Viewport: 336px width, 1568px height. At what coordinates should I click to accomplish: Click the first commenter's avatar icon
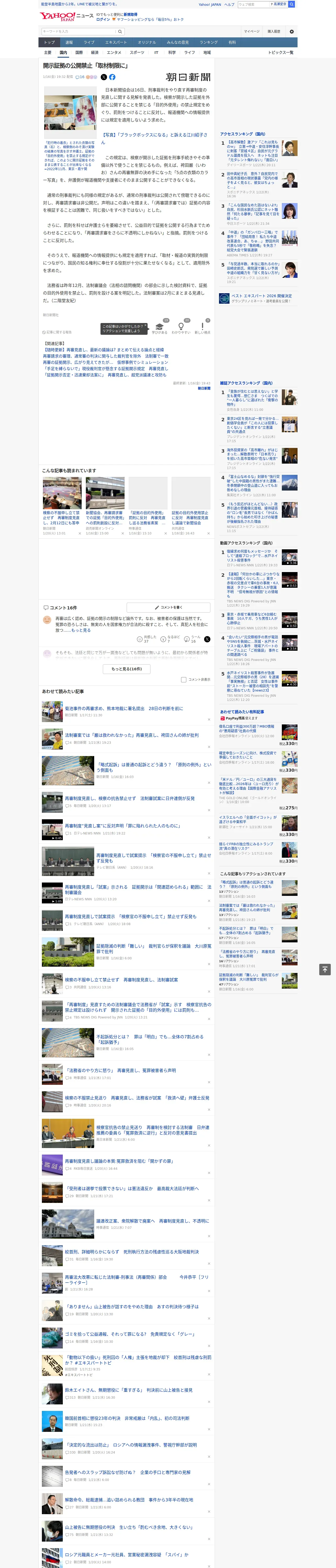(47, 620)
